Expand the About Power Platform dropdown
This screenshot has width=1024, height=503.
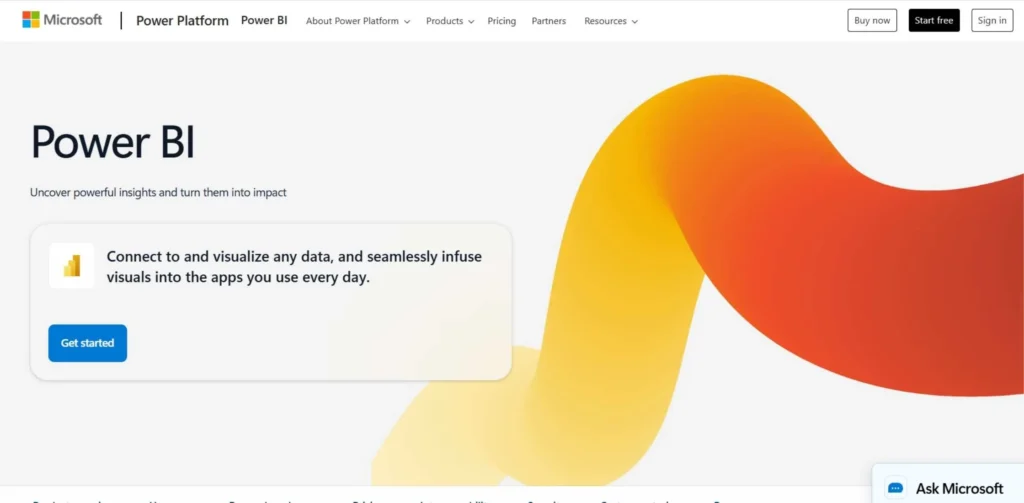click(358, 21)
